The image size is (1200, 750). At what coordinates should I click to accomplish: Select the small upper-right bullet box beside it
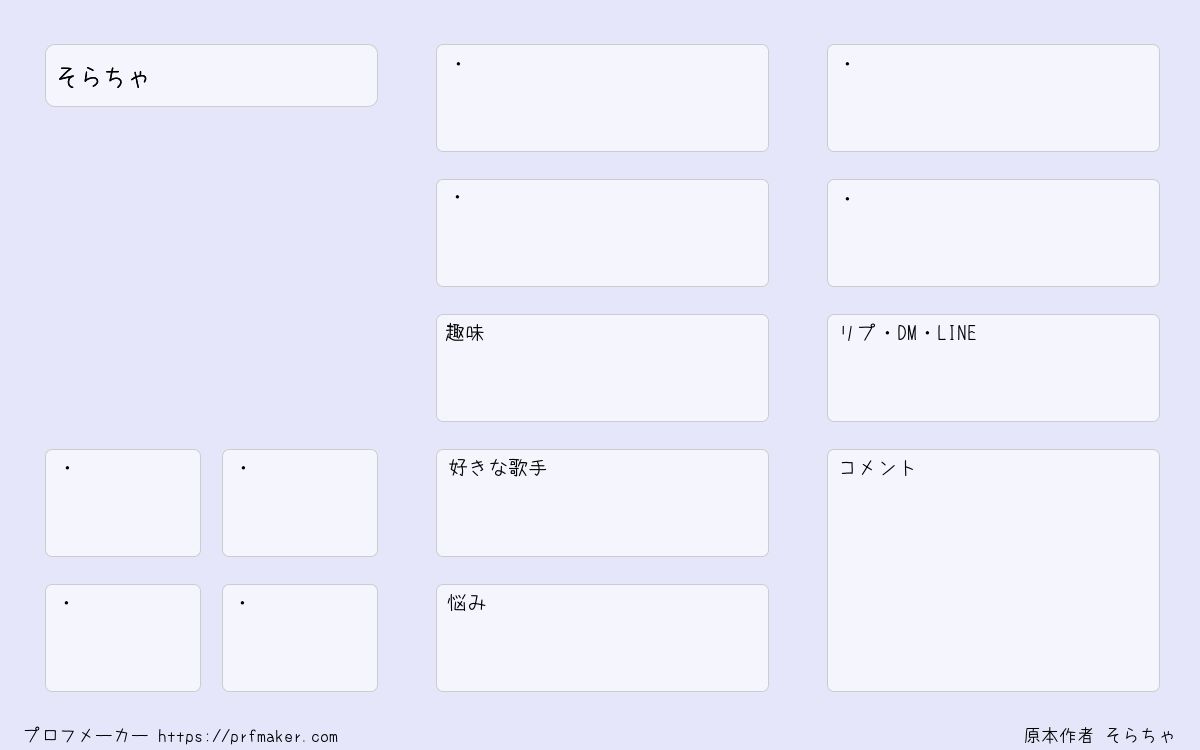click(300, 503)
